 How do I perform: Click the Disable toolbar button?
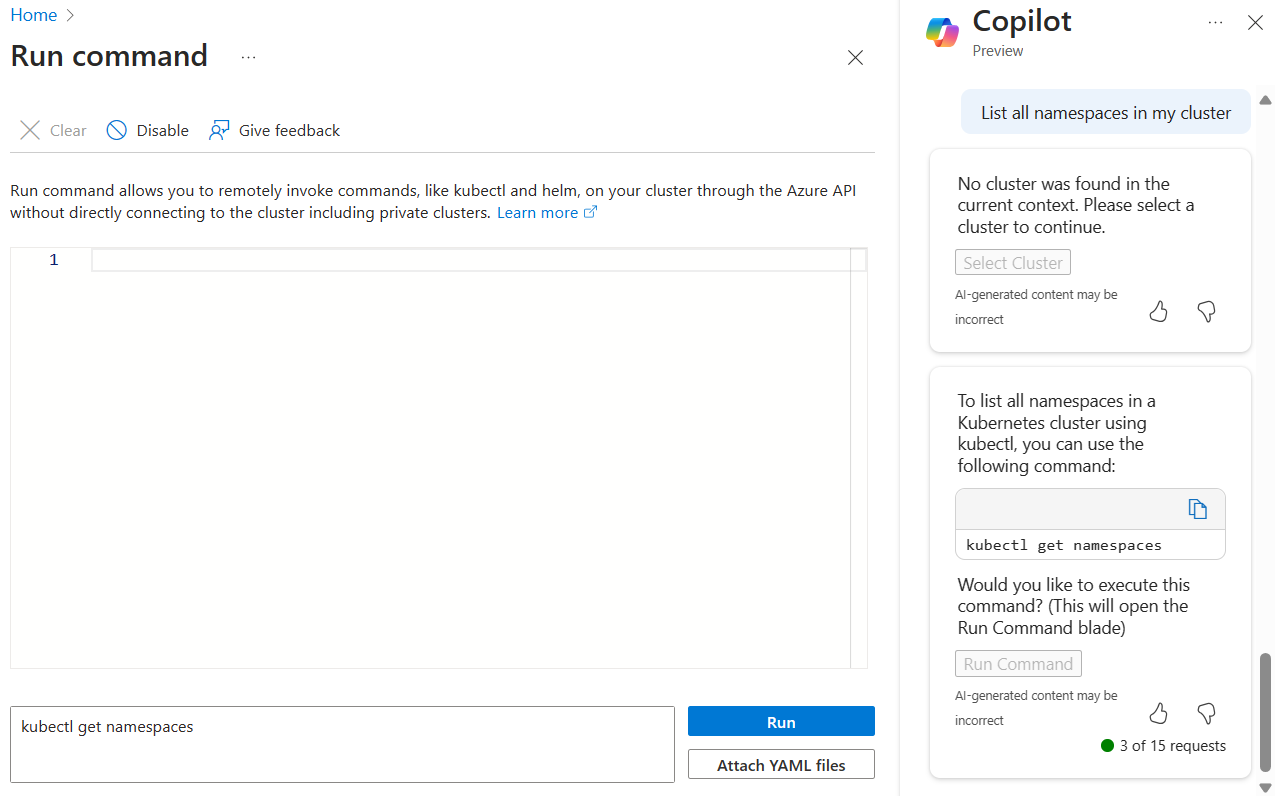coord(148,130)
